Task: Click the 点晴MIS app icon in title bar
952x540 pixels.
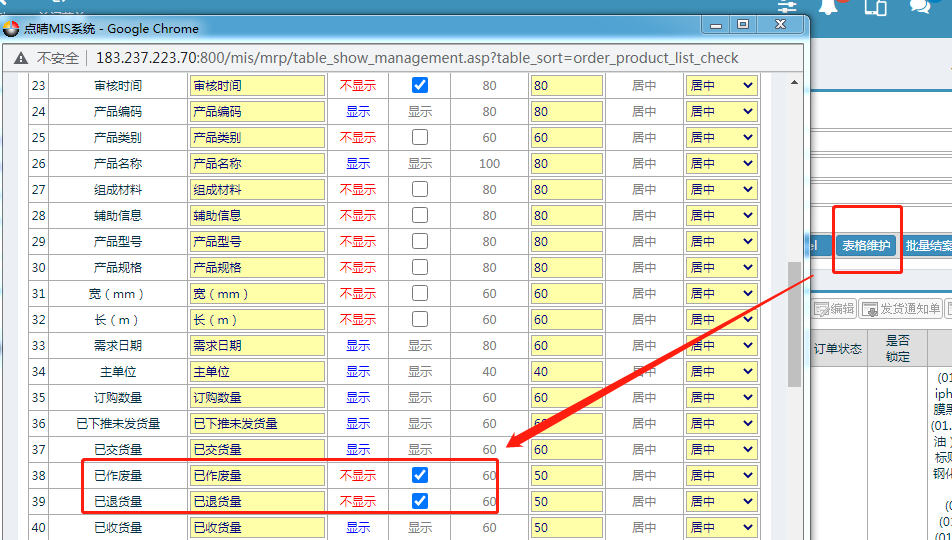Action: click(x=11, y=29)
